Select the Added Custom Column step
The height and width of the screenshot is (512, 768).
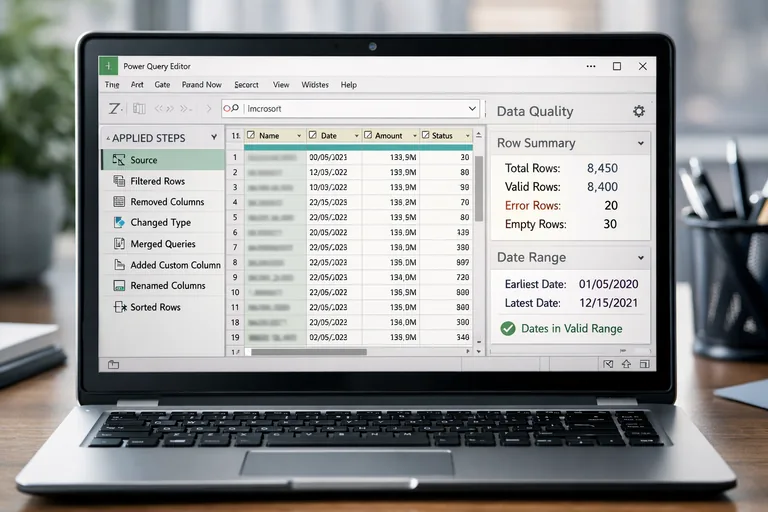pos(163,265)
